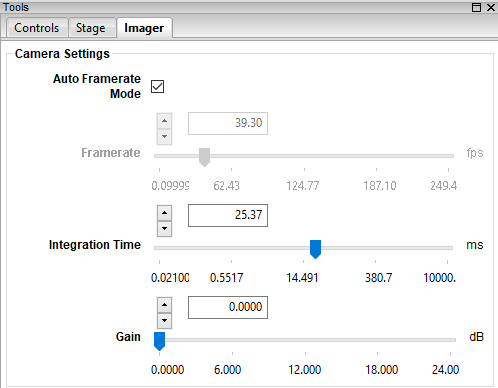This screenshot has height=388, width=498.
Task: Click the Gain value field
Action: pyautogui.click(x=228, y=307)
